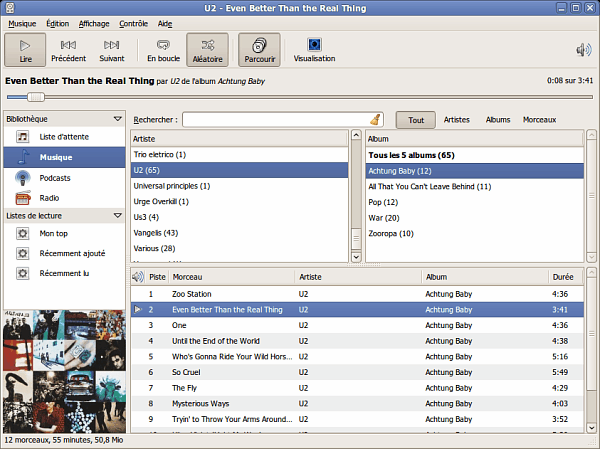Open the Mon top playlist

64,233
